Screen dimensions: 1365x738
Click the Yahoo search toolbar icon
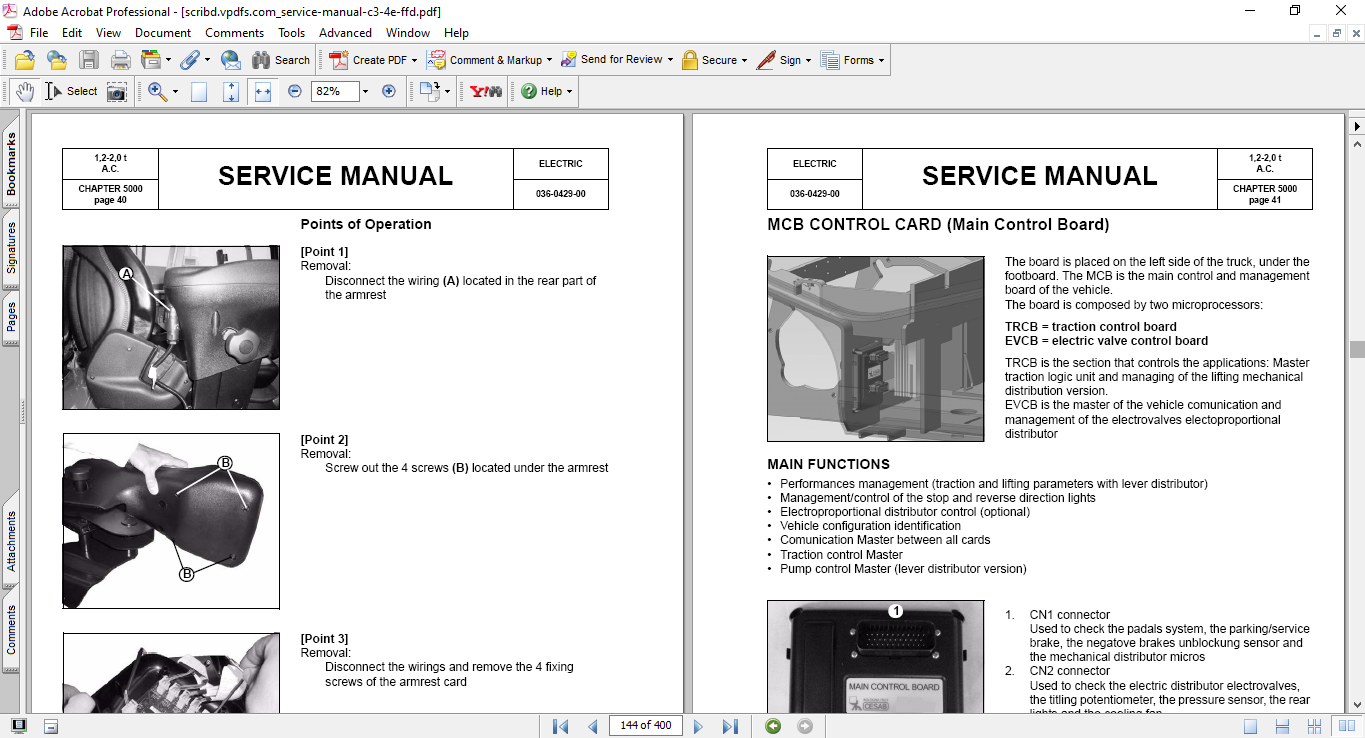pos(486,92)
